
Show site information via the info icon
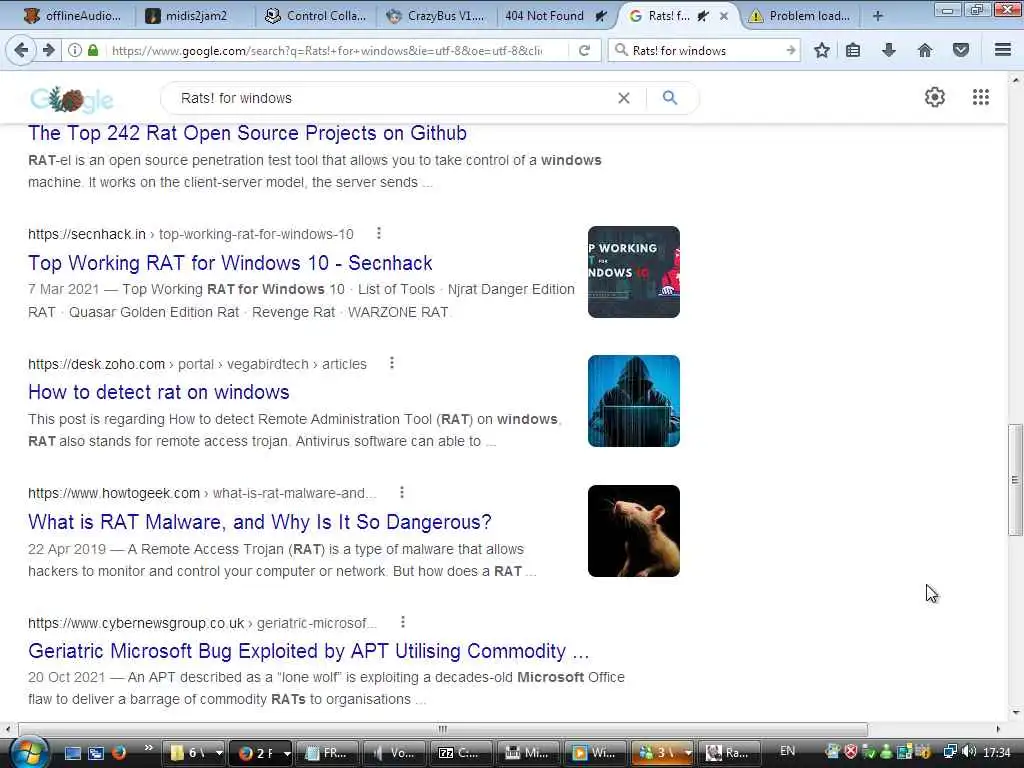(75, 50)
